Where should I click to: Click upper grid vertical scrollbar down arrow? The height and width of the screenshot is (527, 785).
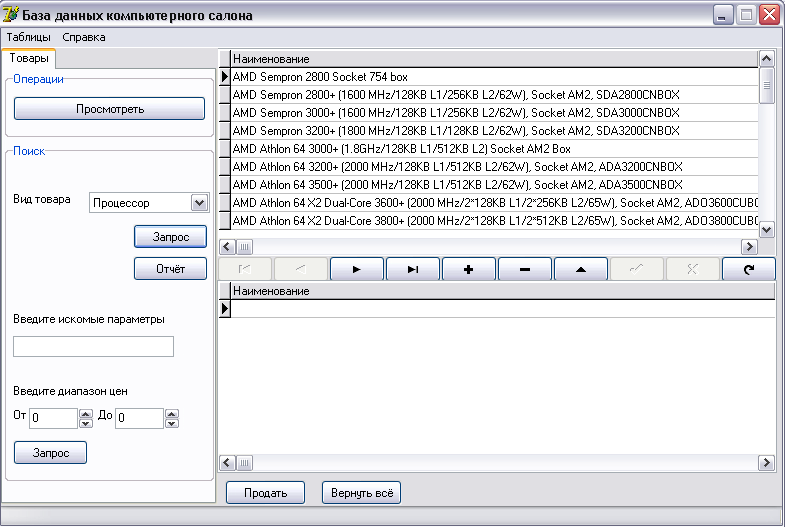tap(766, 230)
